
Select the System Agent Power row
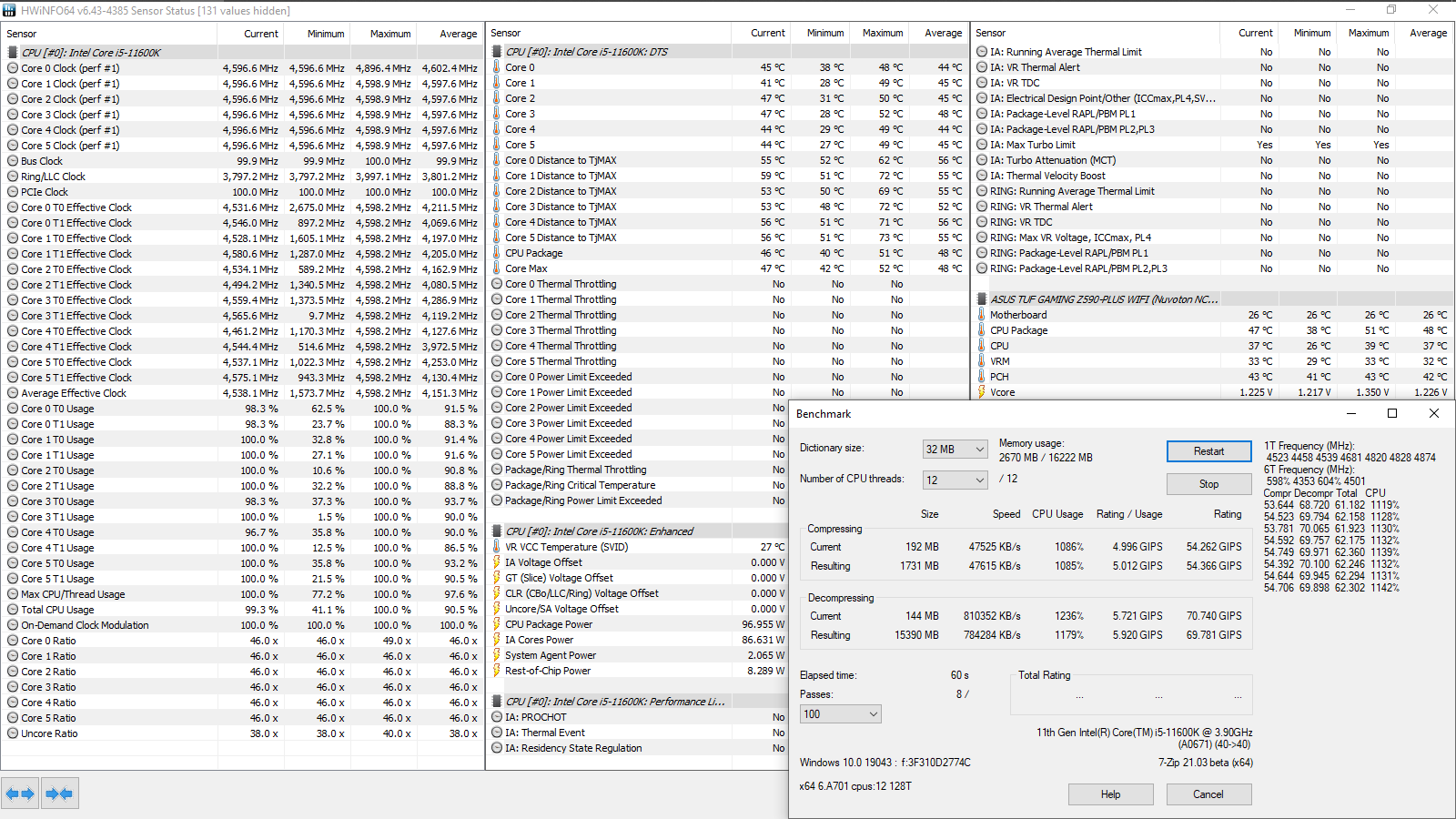[x=638, y=655]
